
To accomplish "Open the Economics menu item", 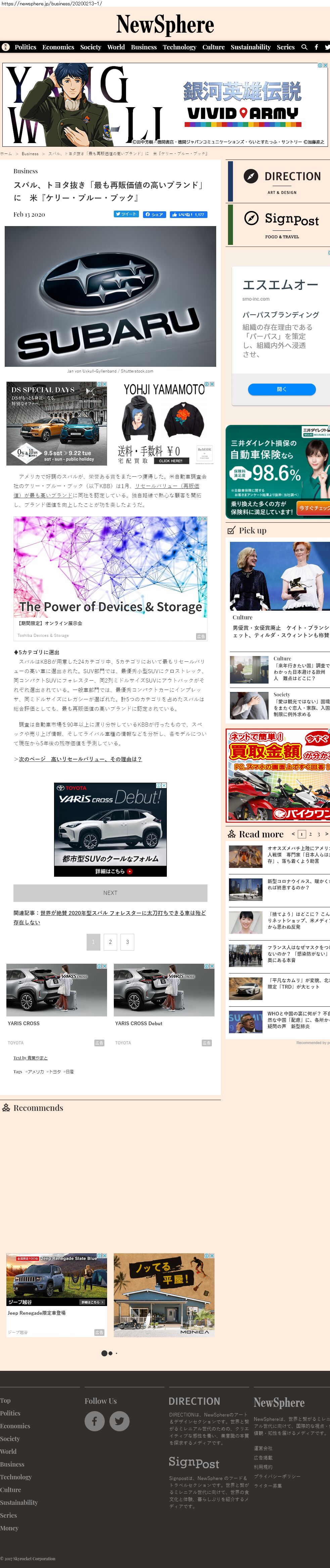I will (58, 47).
